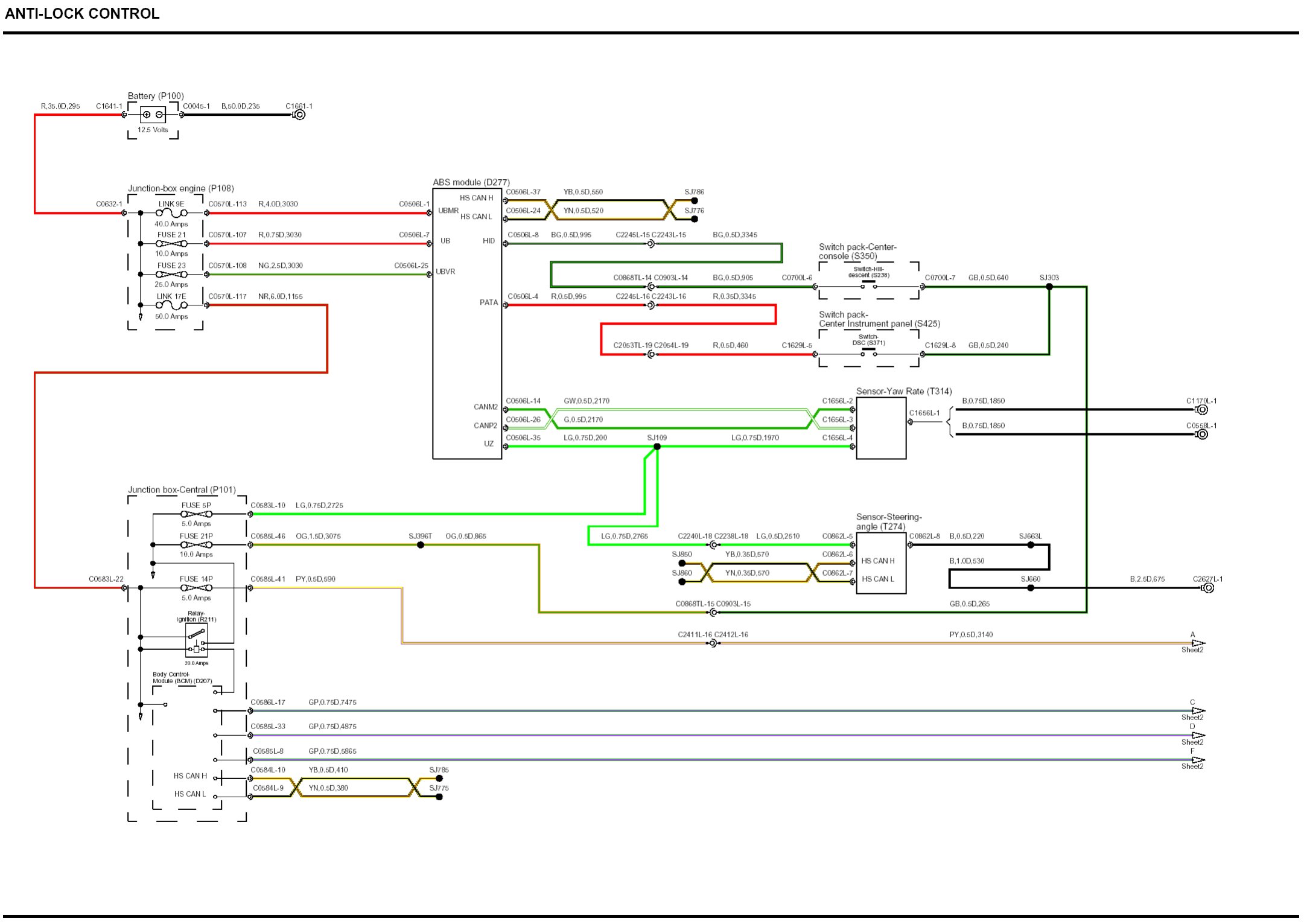Select the Sensor-Yaw Rate T314 box
Image resolution: width=1304 pixels, height=924 pixels.
[881, 429]
